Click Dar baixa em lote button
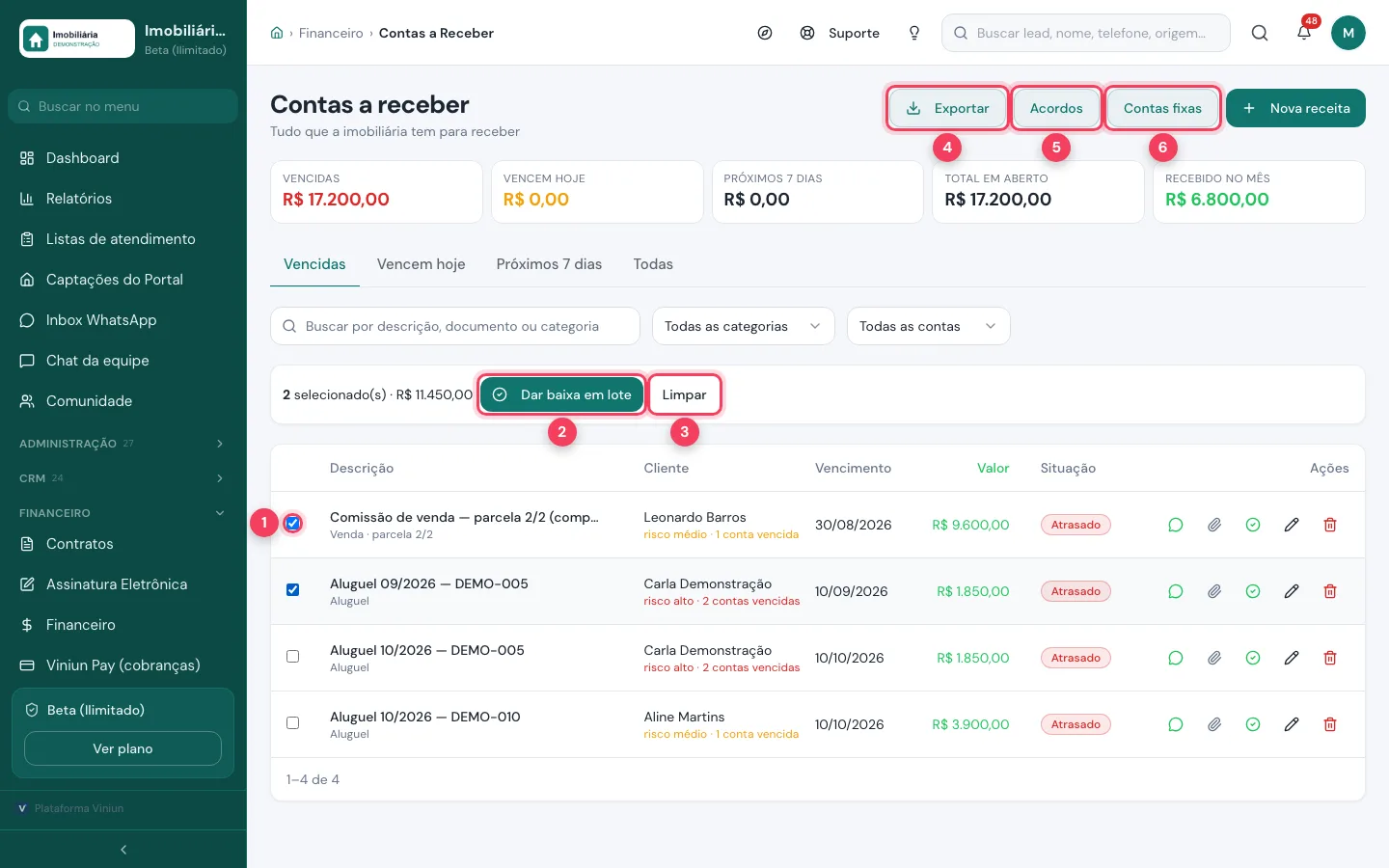This screenshot has height=868, width=1389. 561,394
